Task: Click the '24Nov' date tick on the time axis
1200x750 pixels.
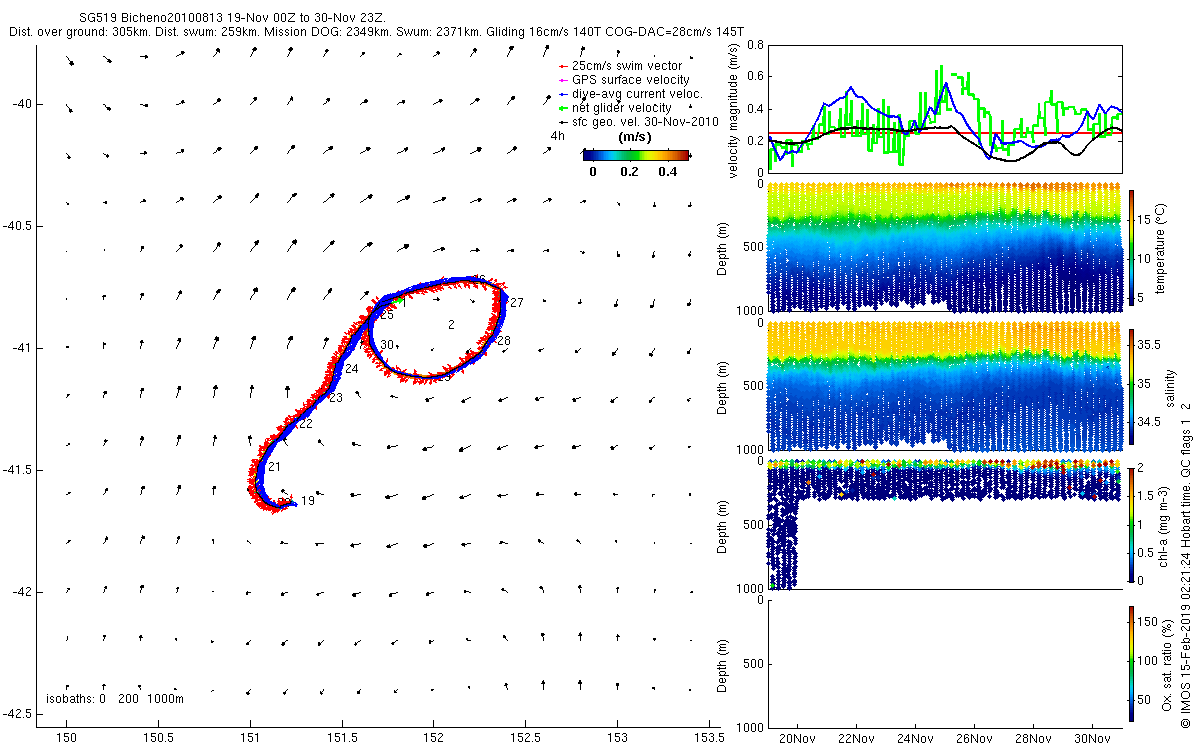Action: tap(914, 739)
